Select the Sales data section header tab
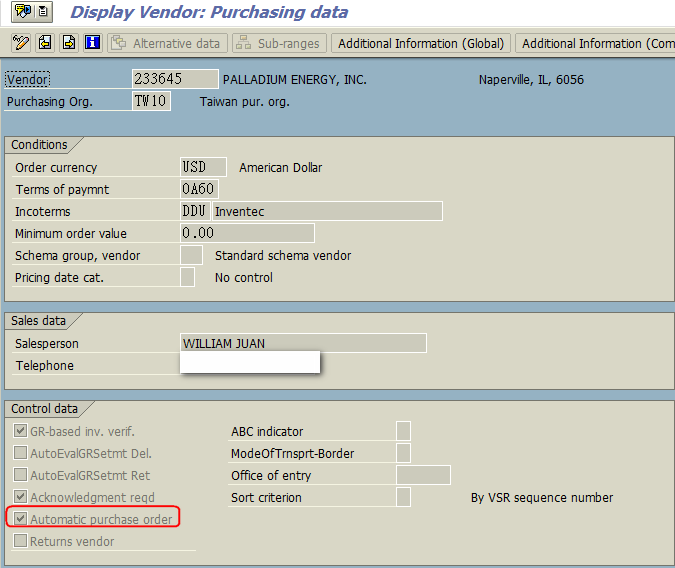 point(39,321)
